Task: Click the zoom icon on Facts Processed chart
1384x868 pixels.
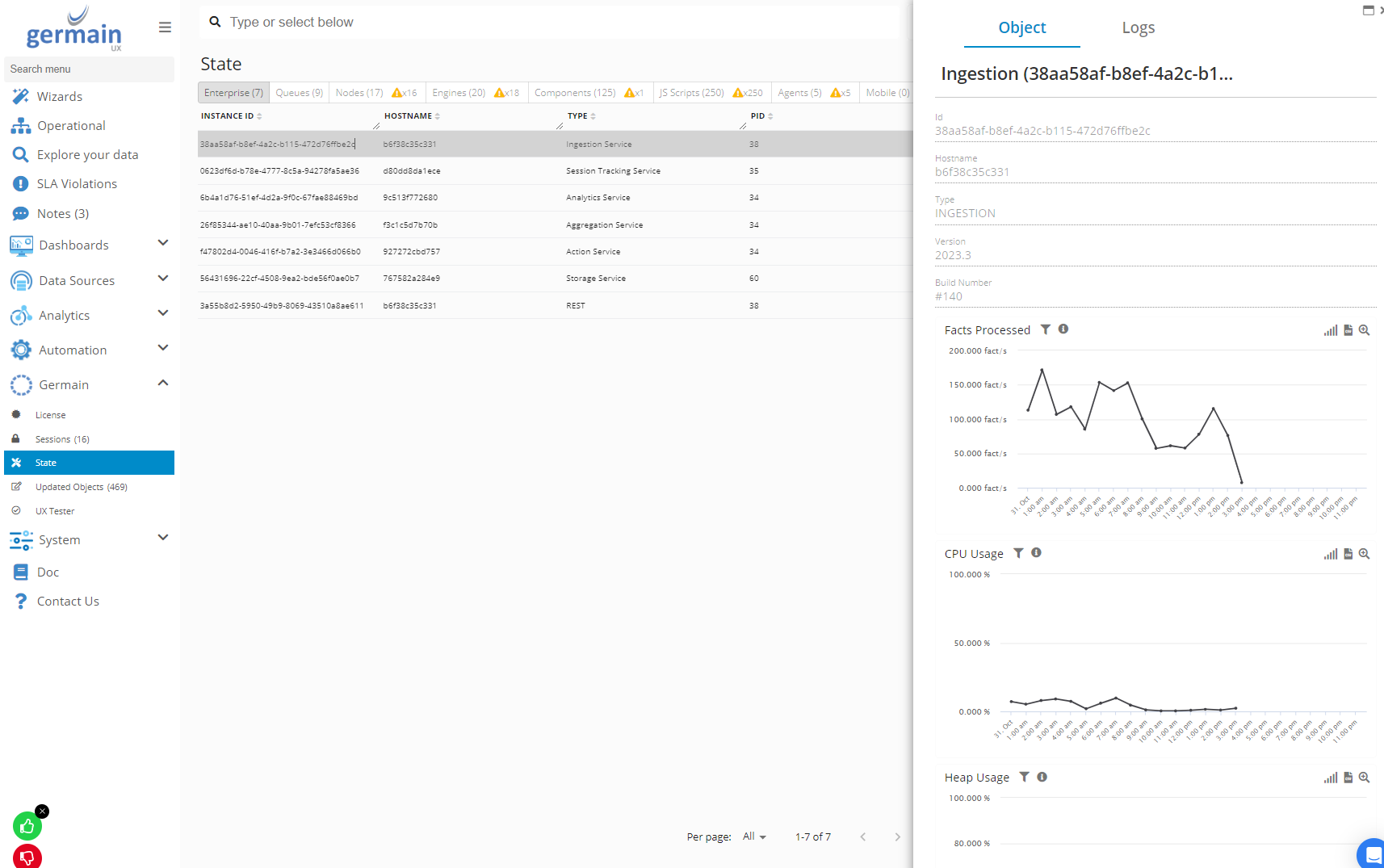Action: 1364,330
